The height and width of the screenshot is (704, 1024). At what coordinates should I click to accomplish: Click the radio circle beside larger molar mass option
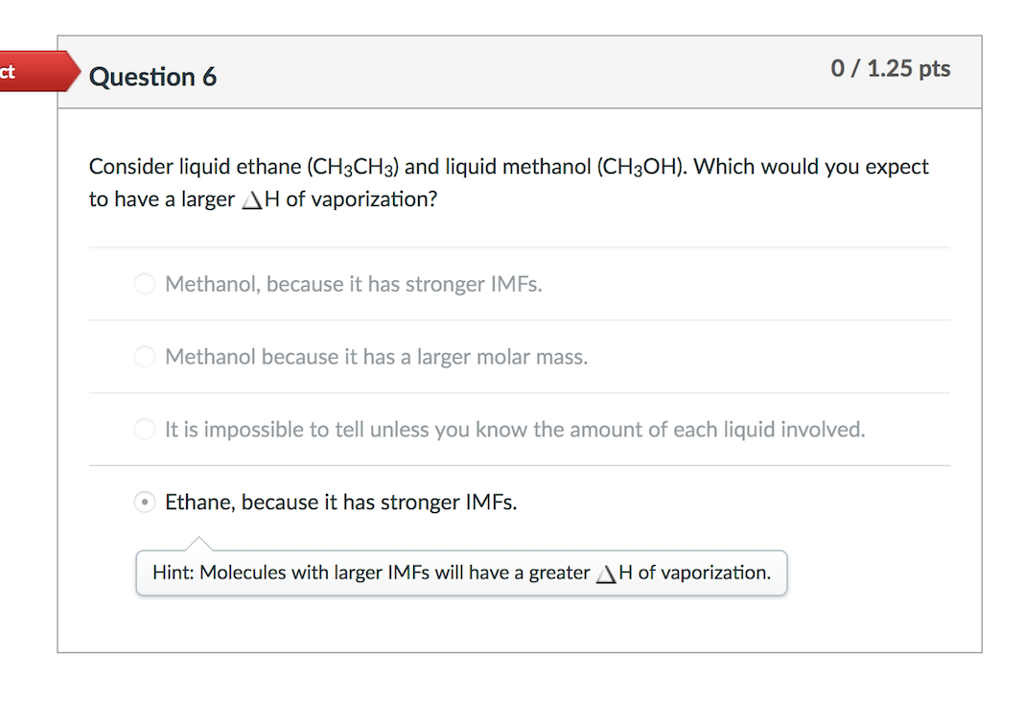point(144,357)
